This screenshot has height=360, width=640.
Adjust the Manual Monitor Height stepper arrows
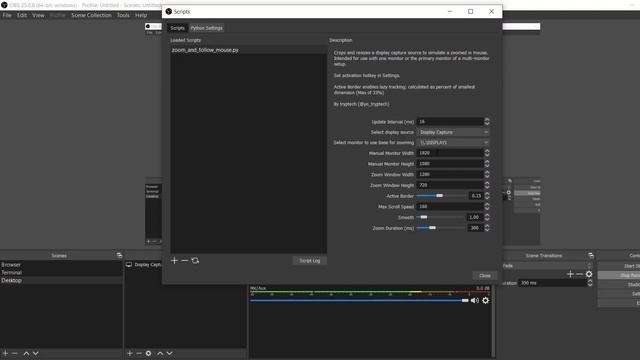click(x=487, y=164)
